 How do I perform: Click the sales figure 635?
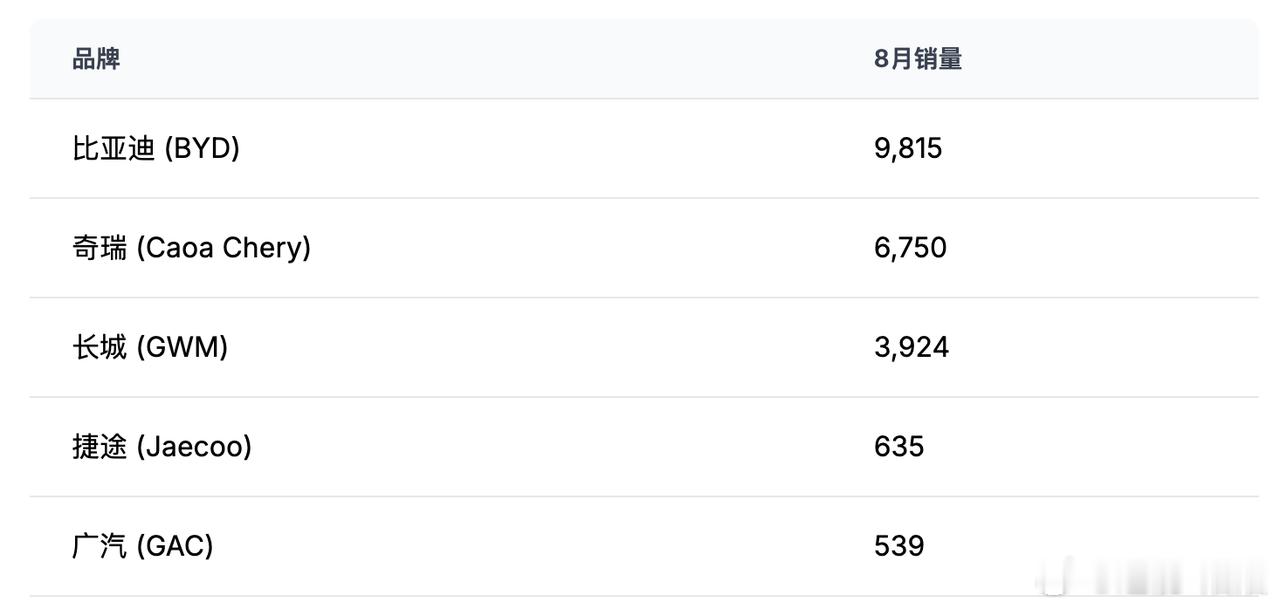(x=899, y=446)
